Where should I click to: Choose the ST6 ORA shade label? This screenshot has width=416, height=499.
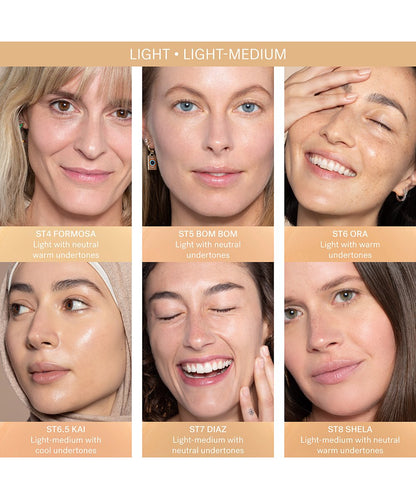click(x=350, y=234)
